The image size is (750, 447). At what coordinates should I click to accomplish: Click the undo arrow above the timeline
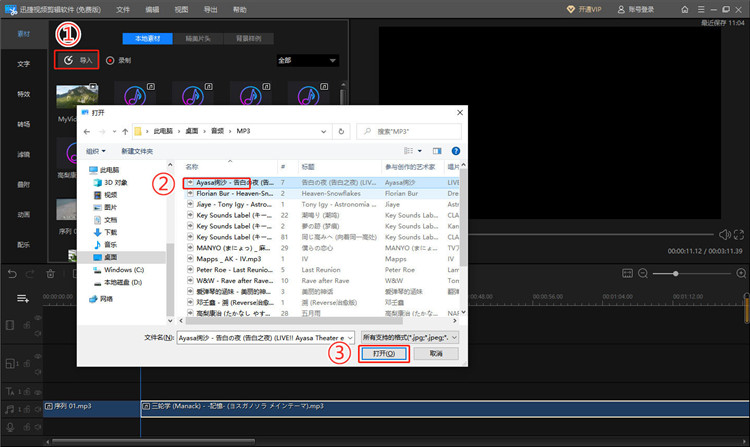pos(12,274)
